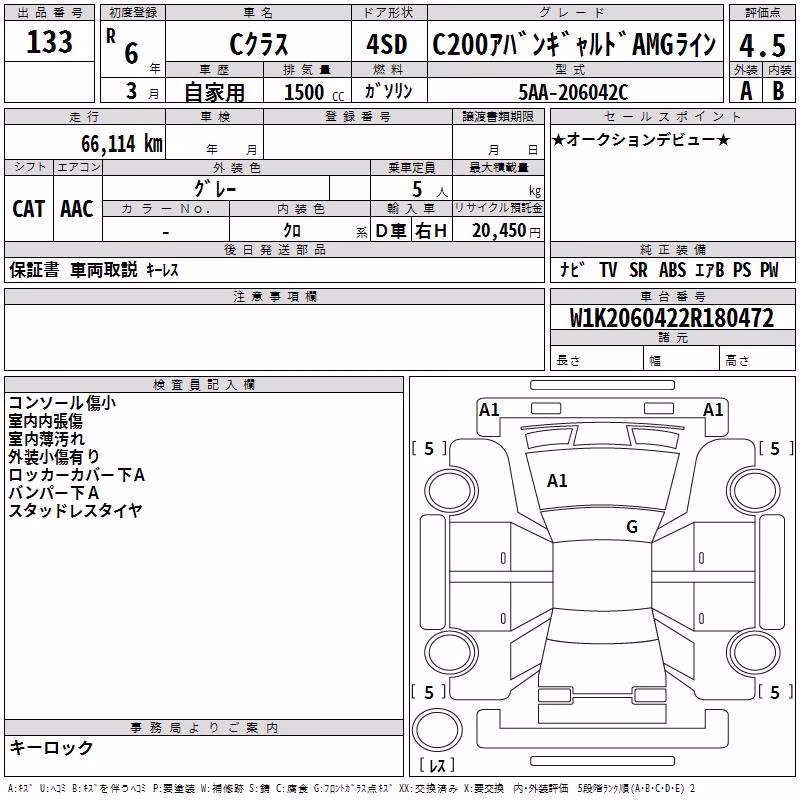
Task: Click the spare tire レス label
Action: click(x=437, y=765)
